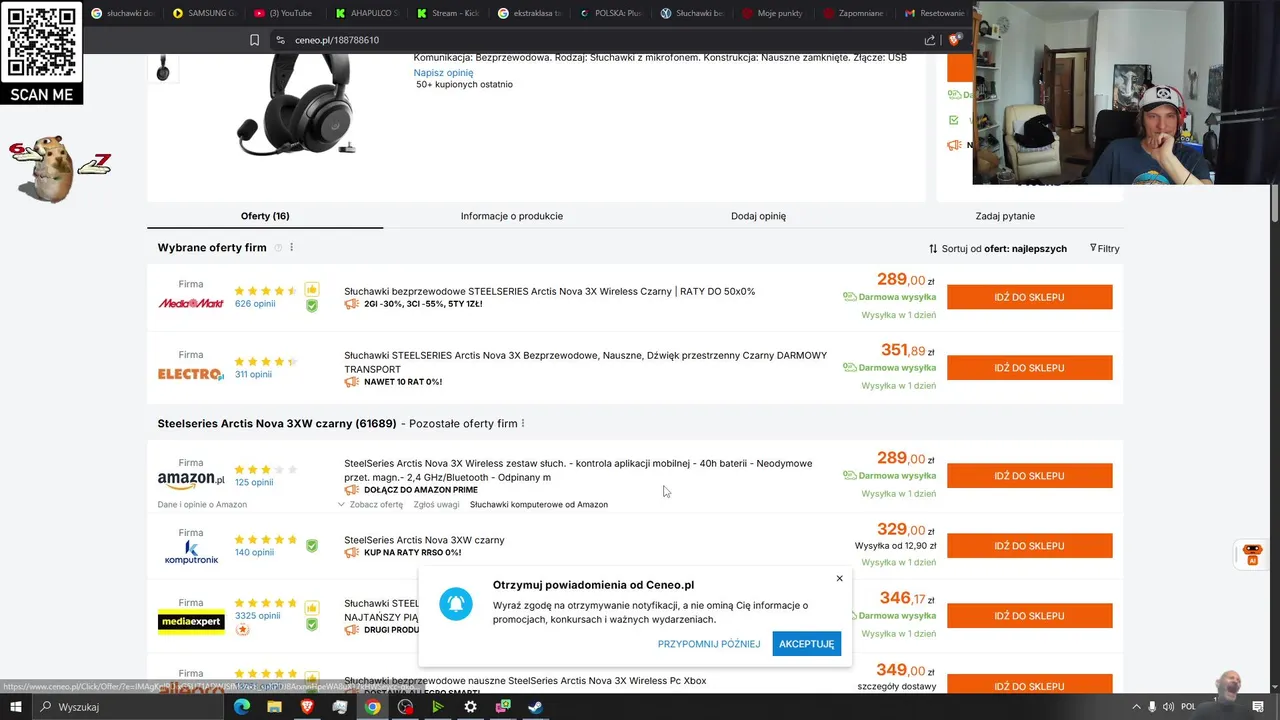Switch to Informacje o produkcie tab
The width and height of the screenshot is (1280, 720).
512,216
